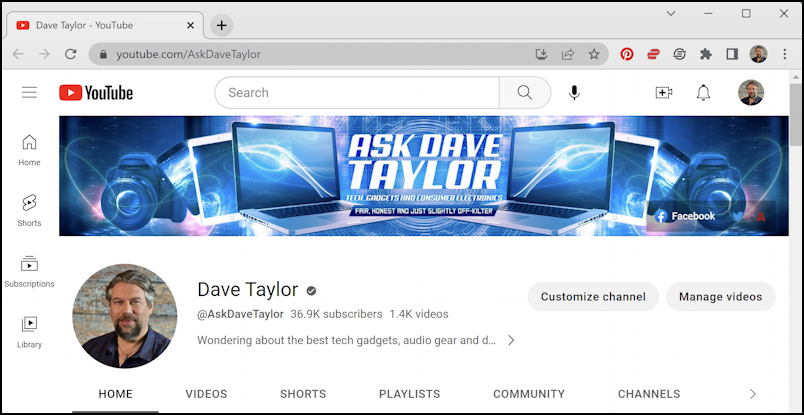804x415 pixels.
Task: Open Chrome three-dot menu
Action: (x=785, y=54)
